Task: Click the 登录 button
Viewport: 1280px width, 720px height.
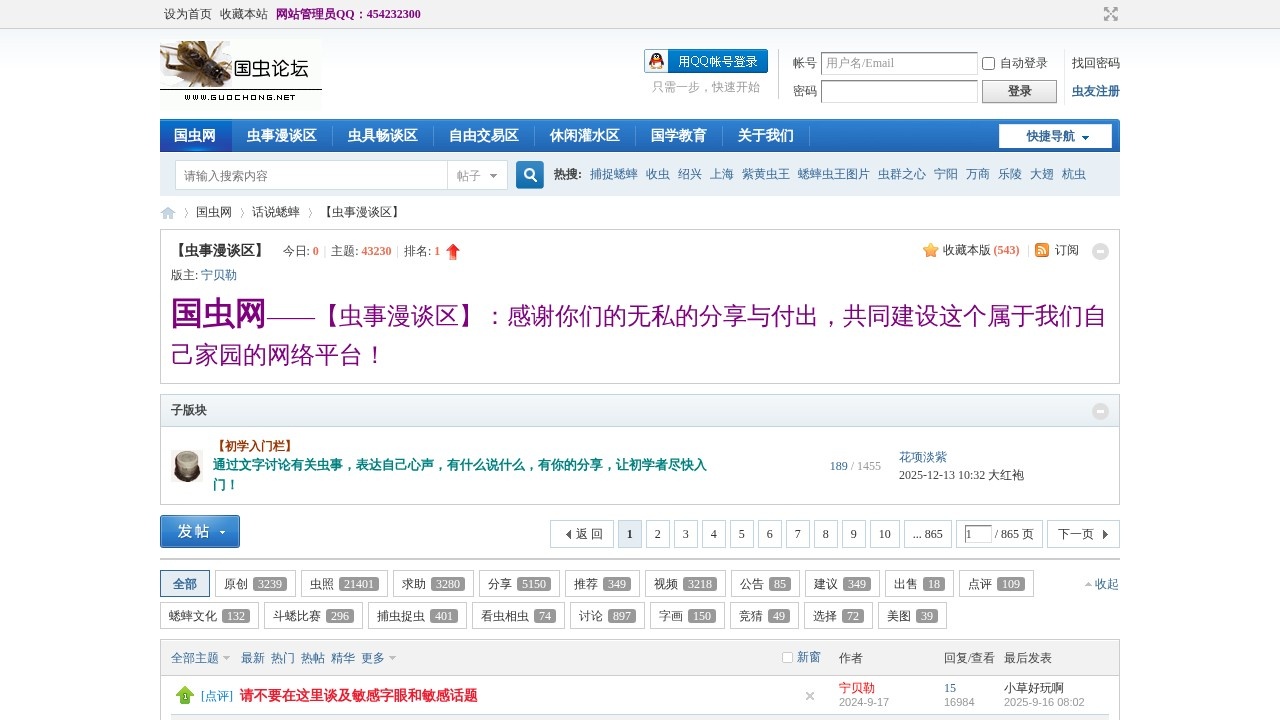Action: [x=1018, y=90]
